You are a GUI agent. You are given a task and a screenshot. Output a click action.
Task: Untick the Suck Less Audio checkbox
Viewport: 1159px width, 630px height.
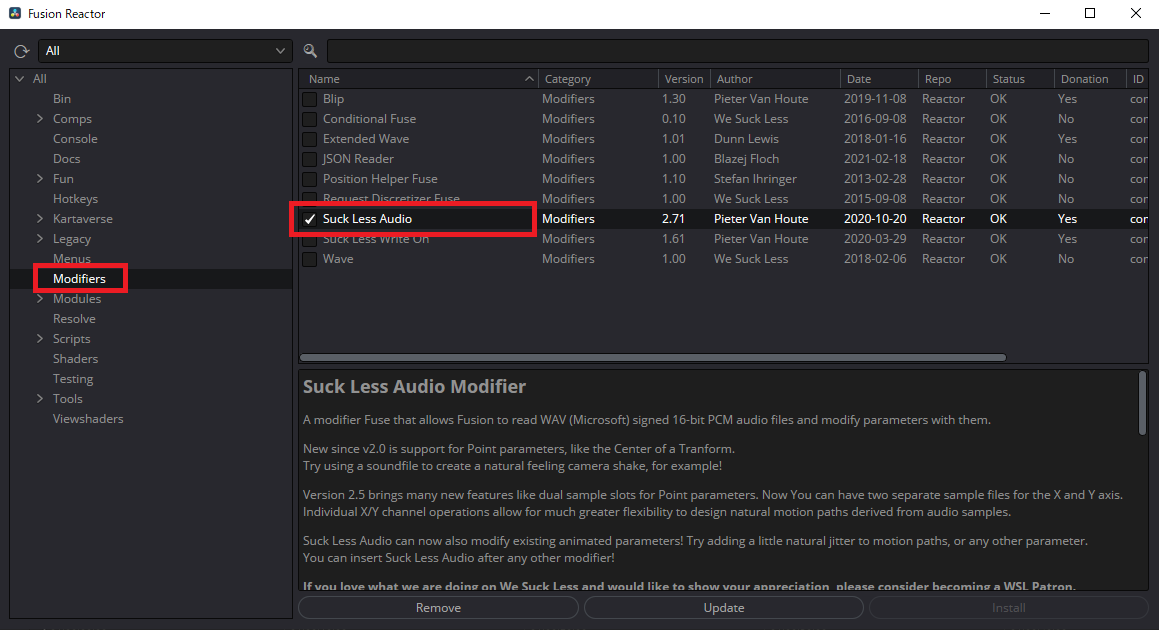pyautogui.click(x=310, y=219)
